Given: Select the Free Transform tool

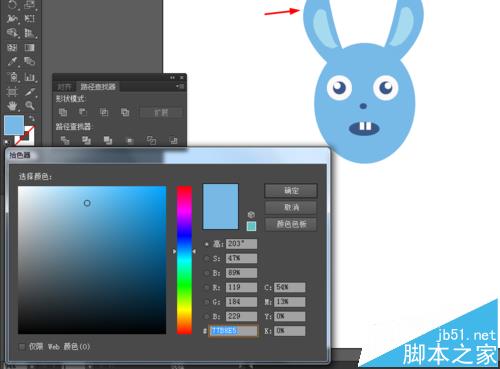Looking at the screenshot, I should click(x=30, y=18).
